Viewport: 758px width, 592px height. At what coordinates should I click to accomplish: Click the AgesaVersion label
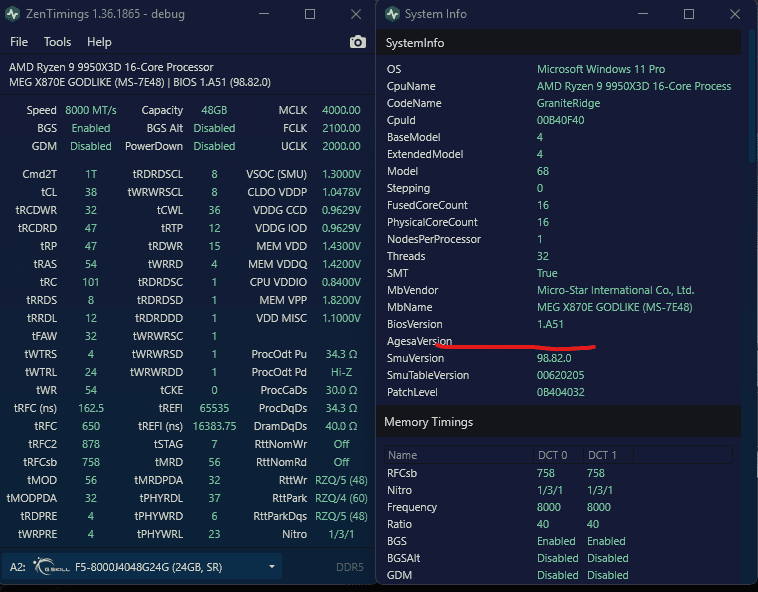[x=419, y=341]
